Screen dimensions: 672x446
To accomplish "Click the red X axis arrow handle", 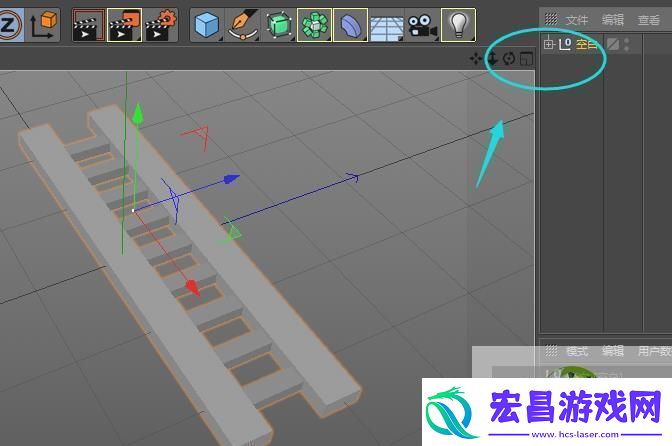I will (x=193, y=288).
